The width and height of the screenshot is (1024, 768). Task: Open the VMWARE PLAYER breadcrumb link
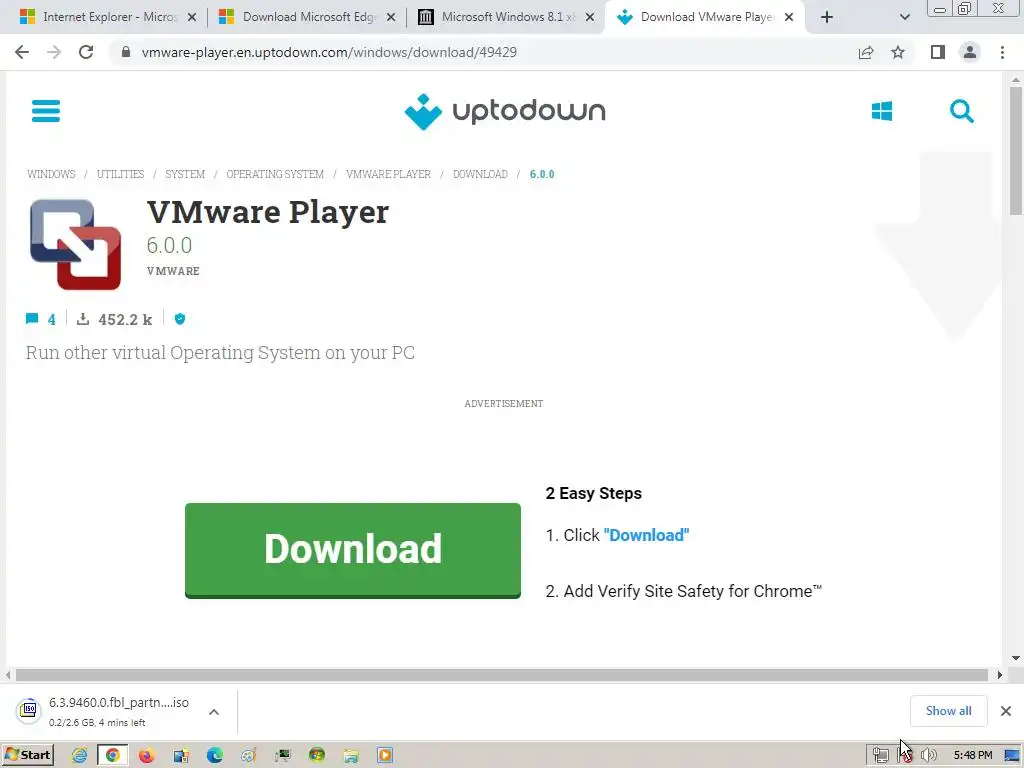pos(388,174)
